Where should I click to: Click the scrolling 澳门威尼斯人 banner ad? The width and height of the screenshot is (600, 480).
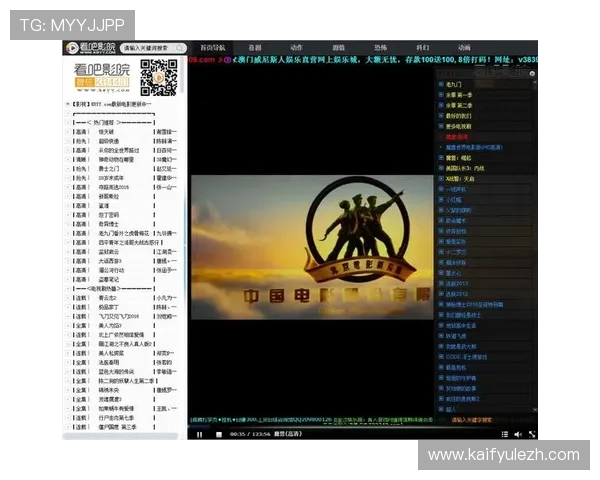pos(362,60)
